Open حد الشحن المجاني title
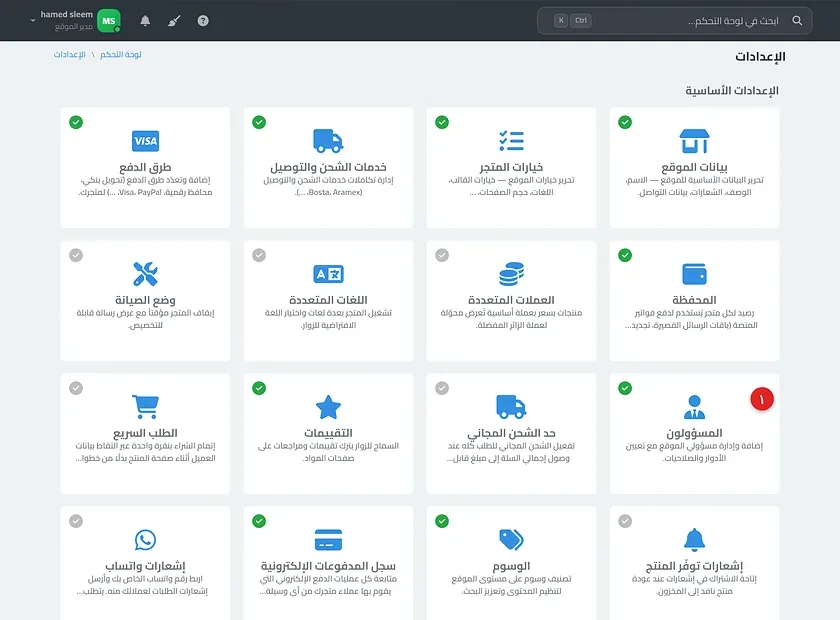 pyautogui.click(x=511, y=433)
